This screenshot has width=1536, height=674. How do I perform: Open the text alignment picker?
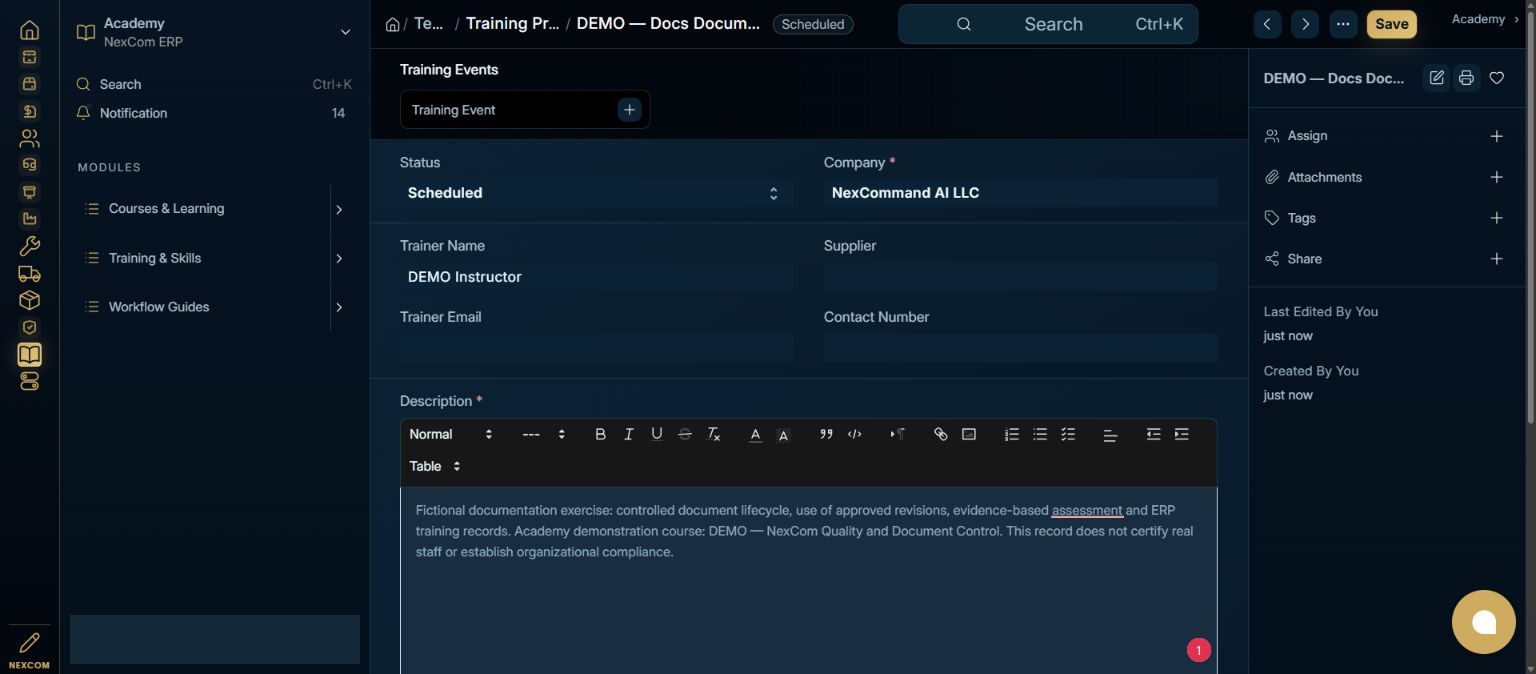click(1110, 434)
